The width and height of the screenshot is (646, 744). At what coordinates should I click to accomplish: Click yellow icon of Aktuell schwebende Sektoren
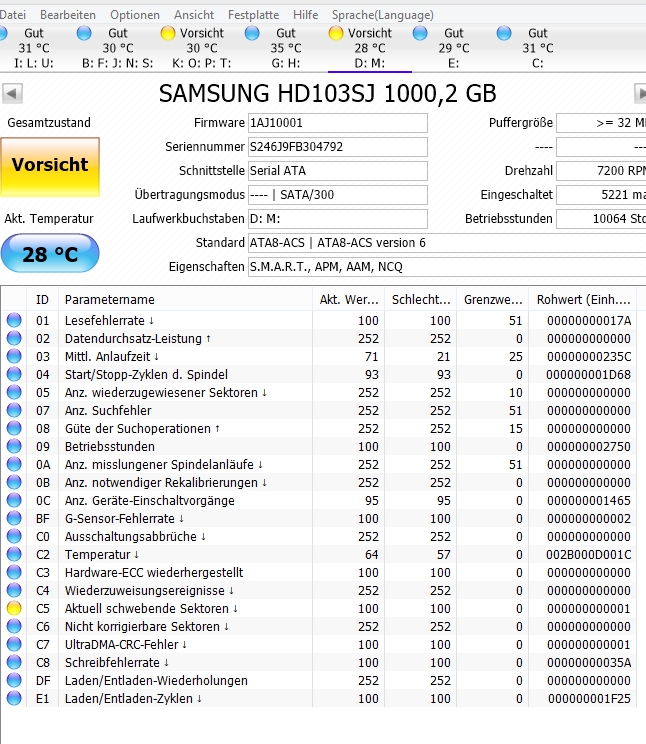pyautogui.click(x=14, y=608)
